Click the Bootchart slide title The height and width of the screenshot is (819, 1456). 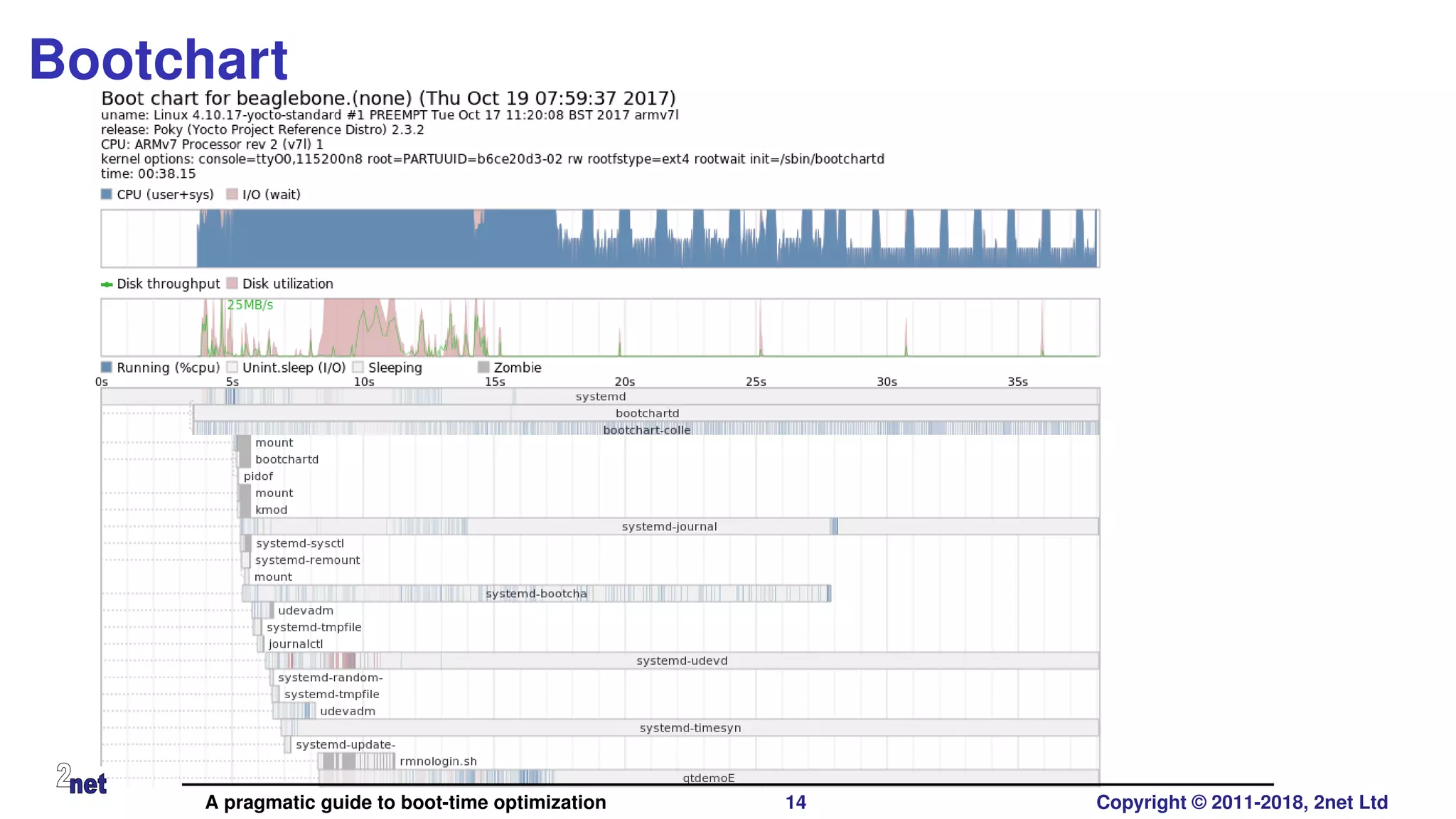click(158, 60)
